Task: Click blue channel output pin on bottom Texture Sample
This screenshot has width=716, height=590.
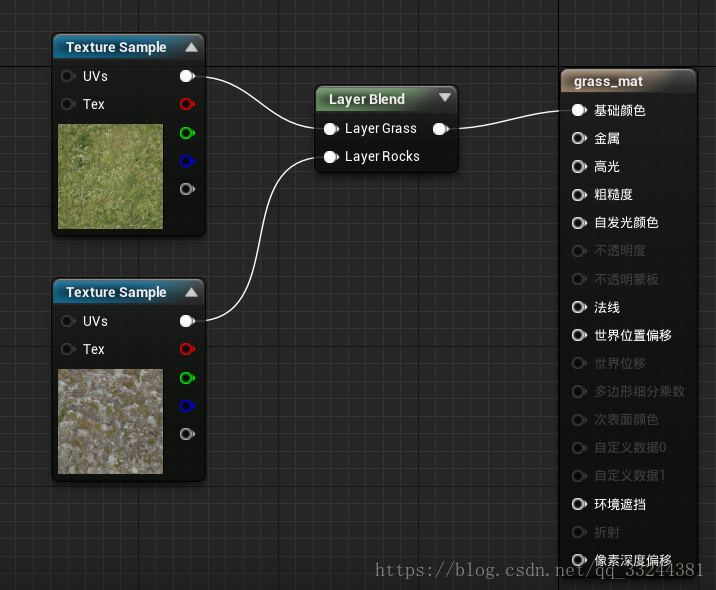Action: 187,406
